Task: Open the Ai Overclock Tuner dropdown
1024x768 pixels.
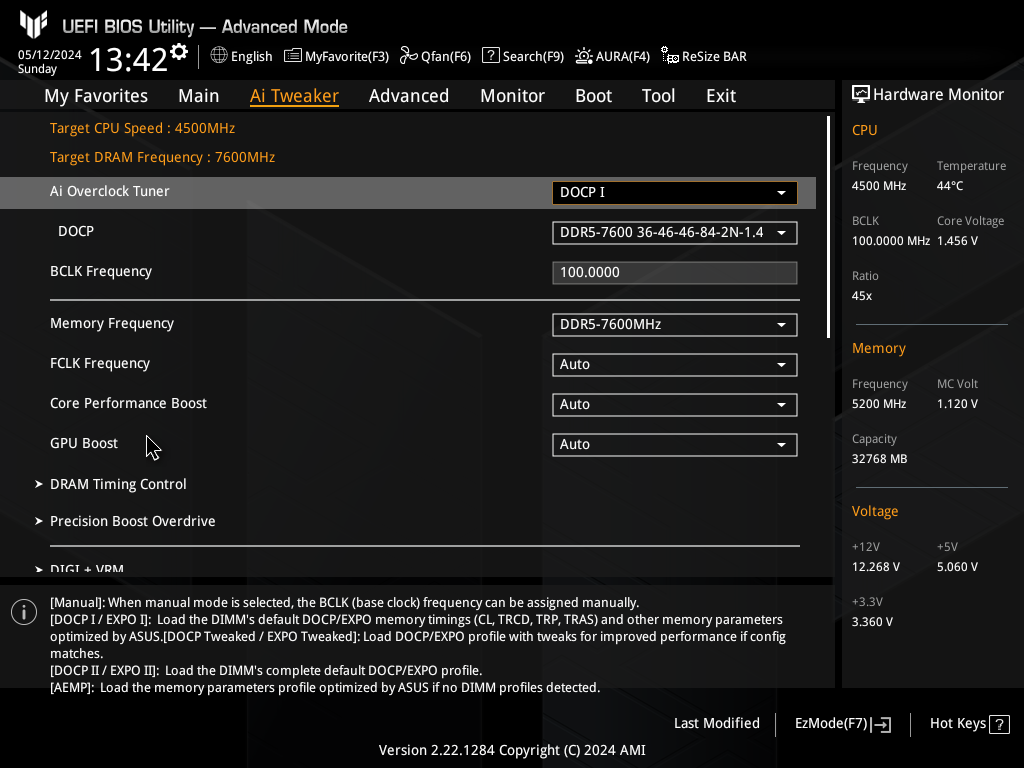Action: 675,193
